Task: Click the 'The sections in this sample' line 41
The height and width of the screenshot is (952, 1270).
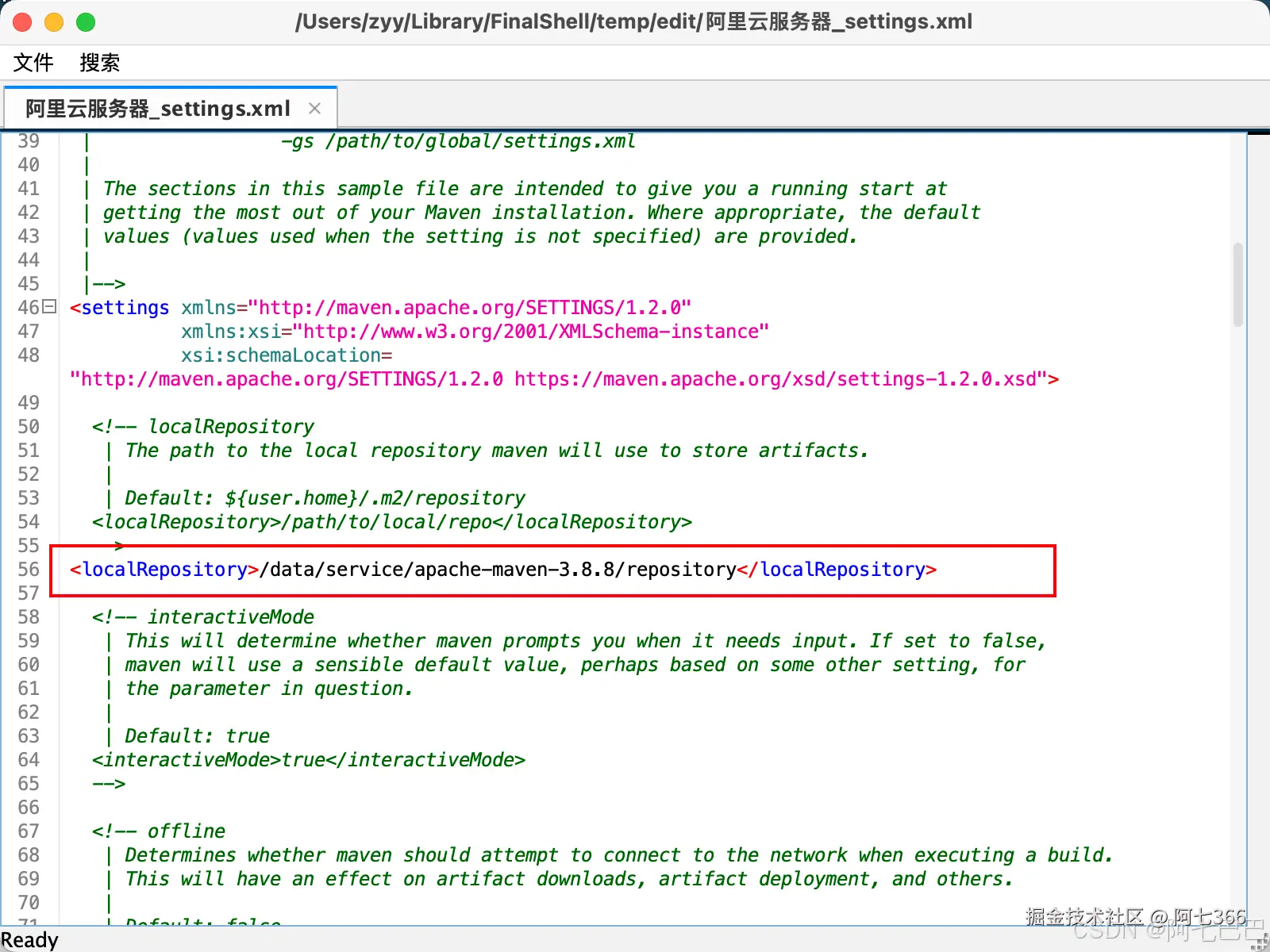Action: tap(525, 189)
